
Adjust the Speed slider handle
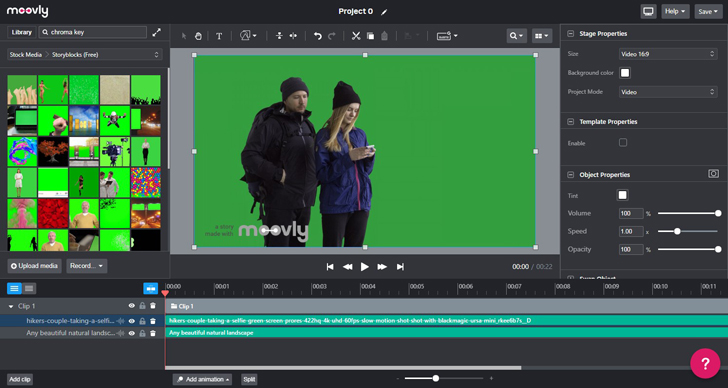click(677, 231)
